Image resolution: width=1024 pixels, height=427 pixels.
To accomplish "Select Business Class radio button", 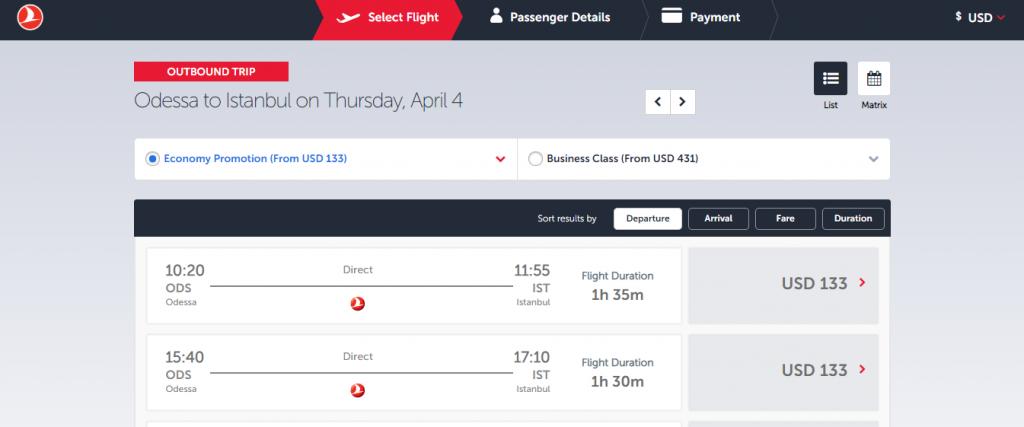I will click(535, 158).
